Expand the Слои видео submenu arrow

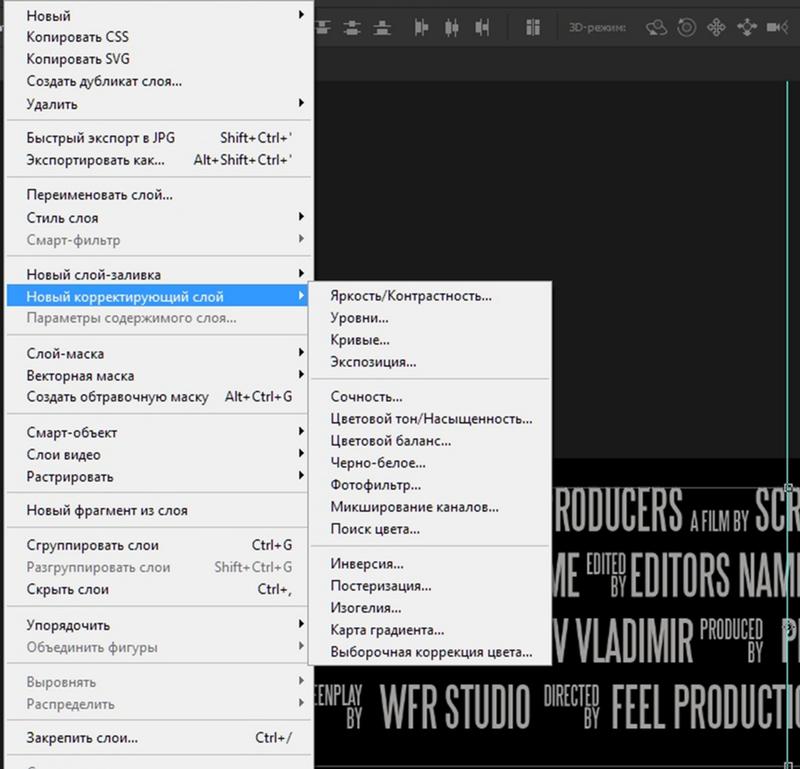point(301,454)
